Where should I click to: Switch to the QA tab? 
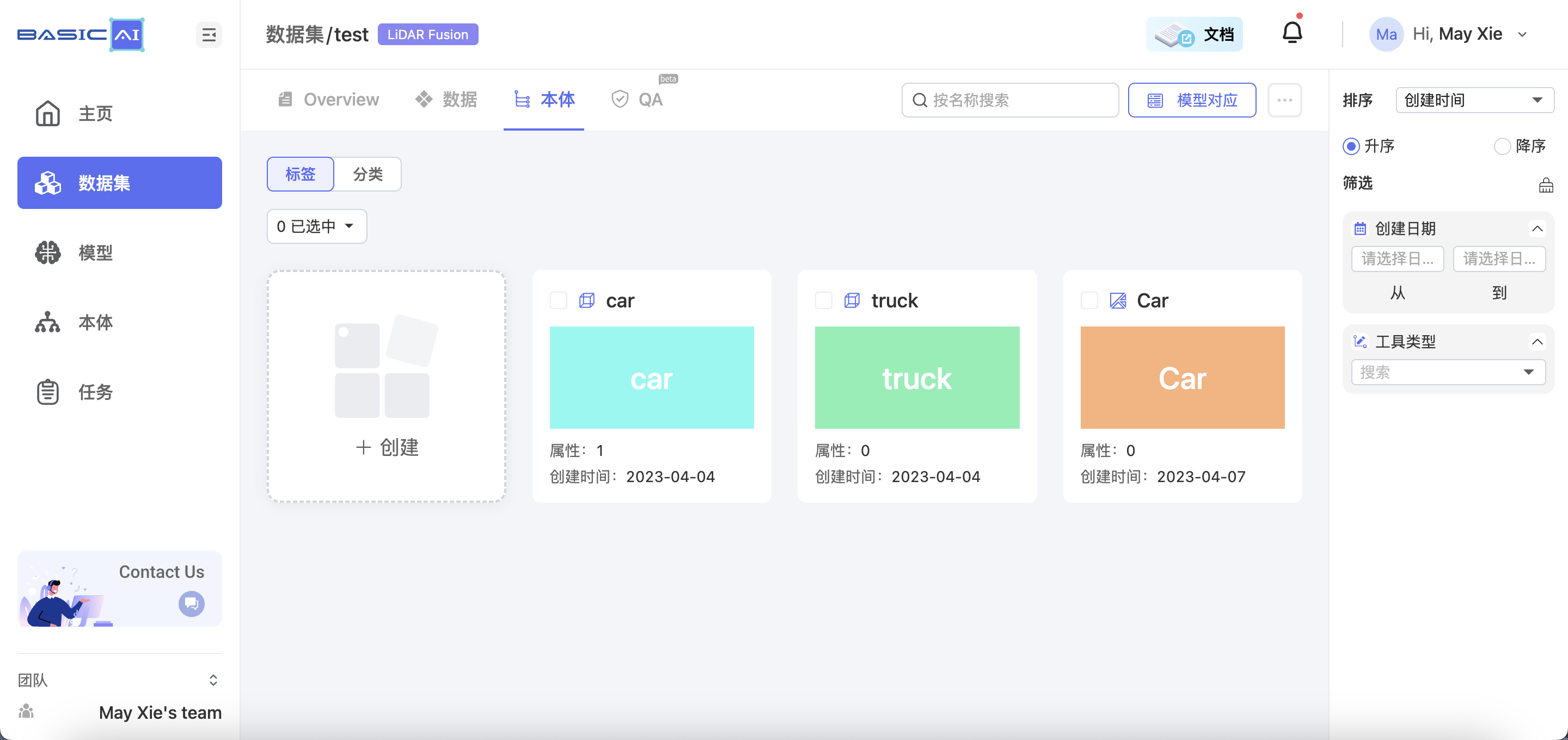636,99
